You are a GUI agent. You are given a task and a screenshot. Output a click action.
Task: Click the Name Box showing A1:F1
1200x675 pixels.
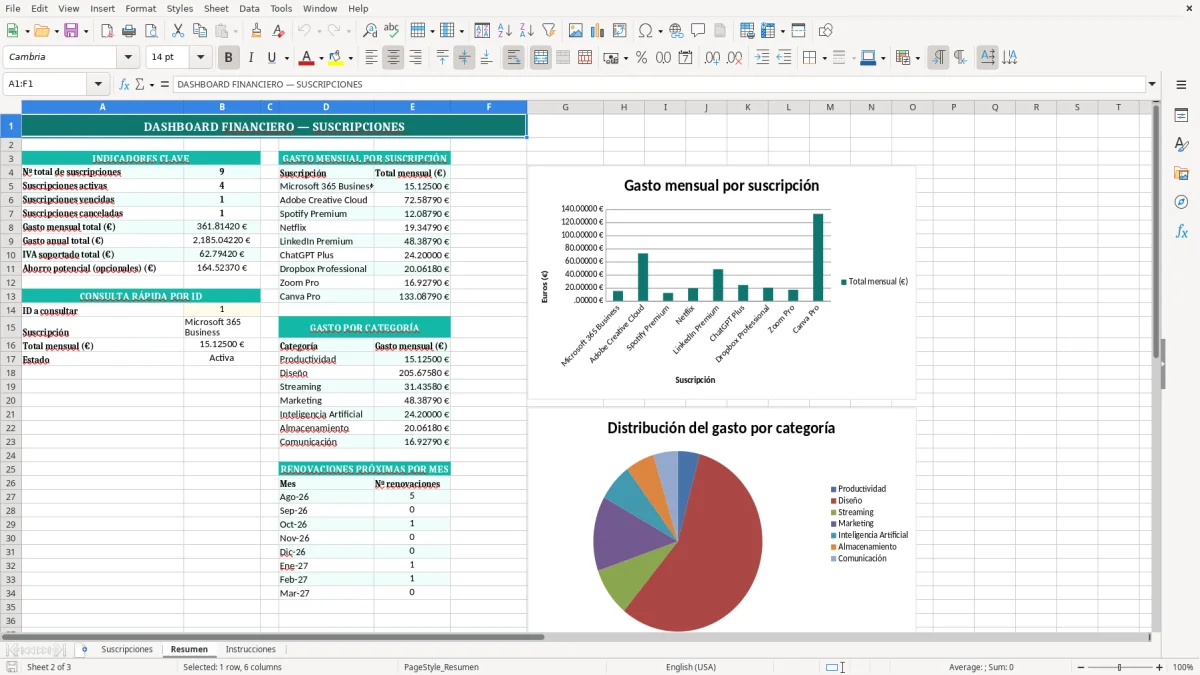[46, 84]
